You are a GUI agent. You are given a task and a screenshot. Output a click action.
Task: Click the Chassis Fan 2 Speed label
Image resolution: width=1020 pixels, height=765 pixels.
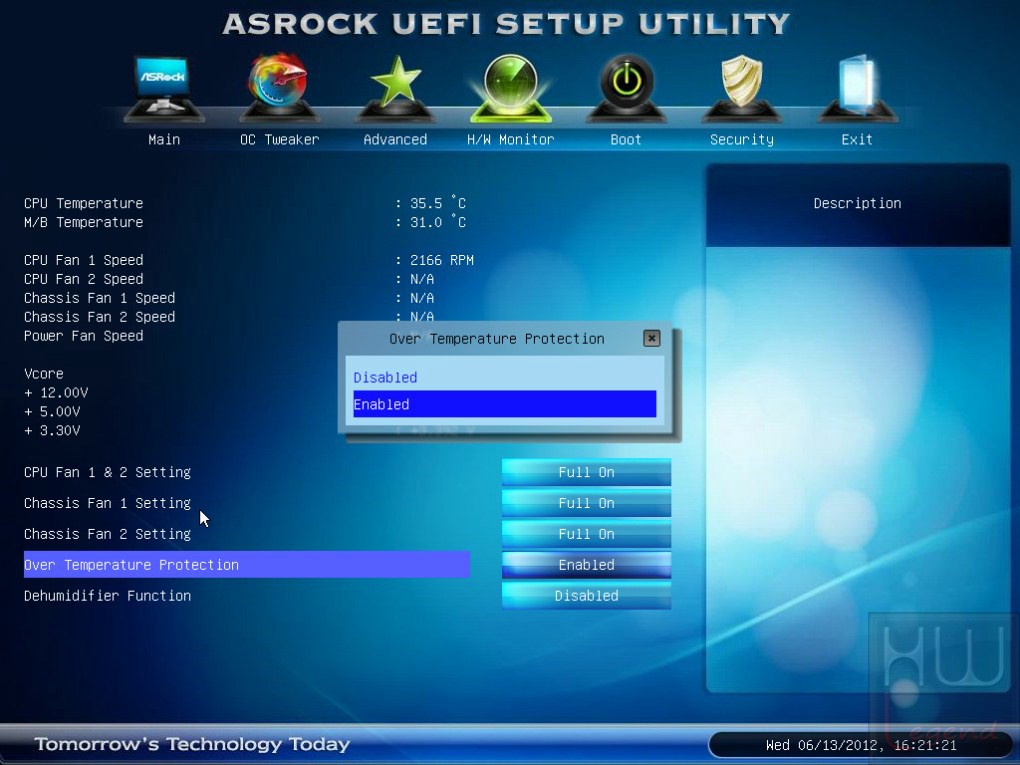pos(100,317)
